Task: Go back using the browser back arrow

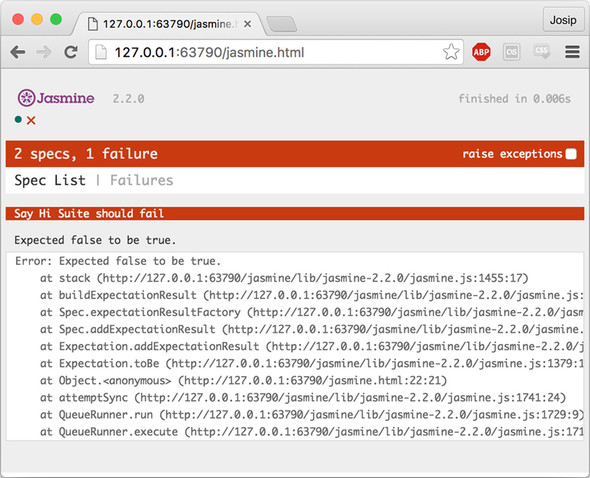Action: (18, 52)
